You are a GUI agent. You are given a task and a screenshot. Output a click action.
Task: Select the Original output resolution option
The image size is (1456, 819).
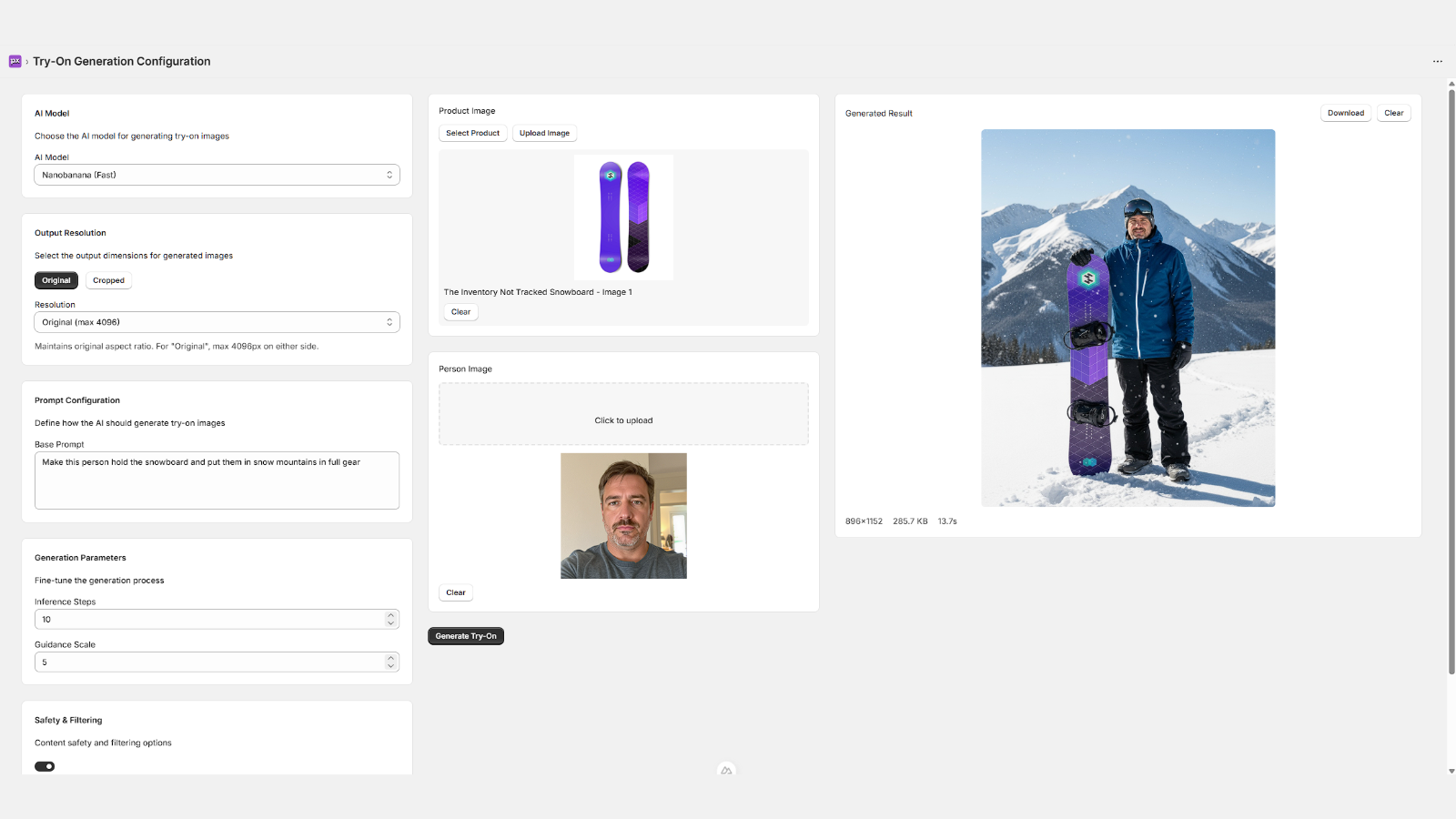tap(56, 280)
